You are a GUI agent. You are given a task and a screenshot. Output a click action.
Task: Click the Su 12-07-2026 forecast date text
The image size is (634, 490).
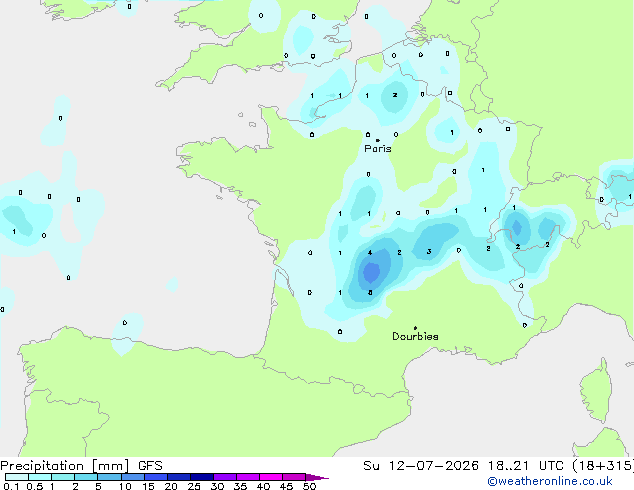coord(421,466)
